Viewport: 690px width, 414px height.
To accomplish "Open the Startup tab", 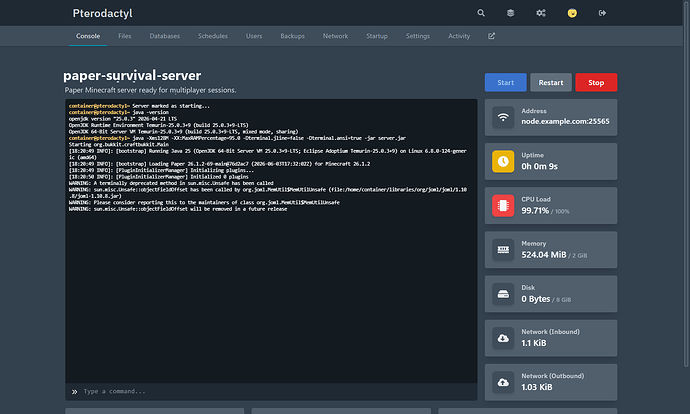I will [377, 36].
